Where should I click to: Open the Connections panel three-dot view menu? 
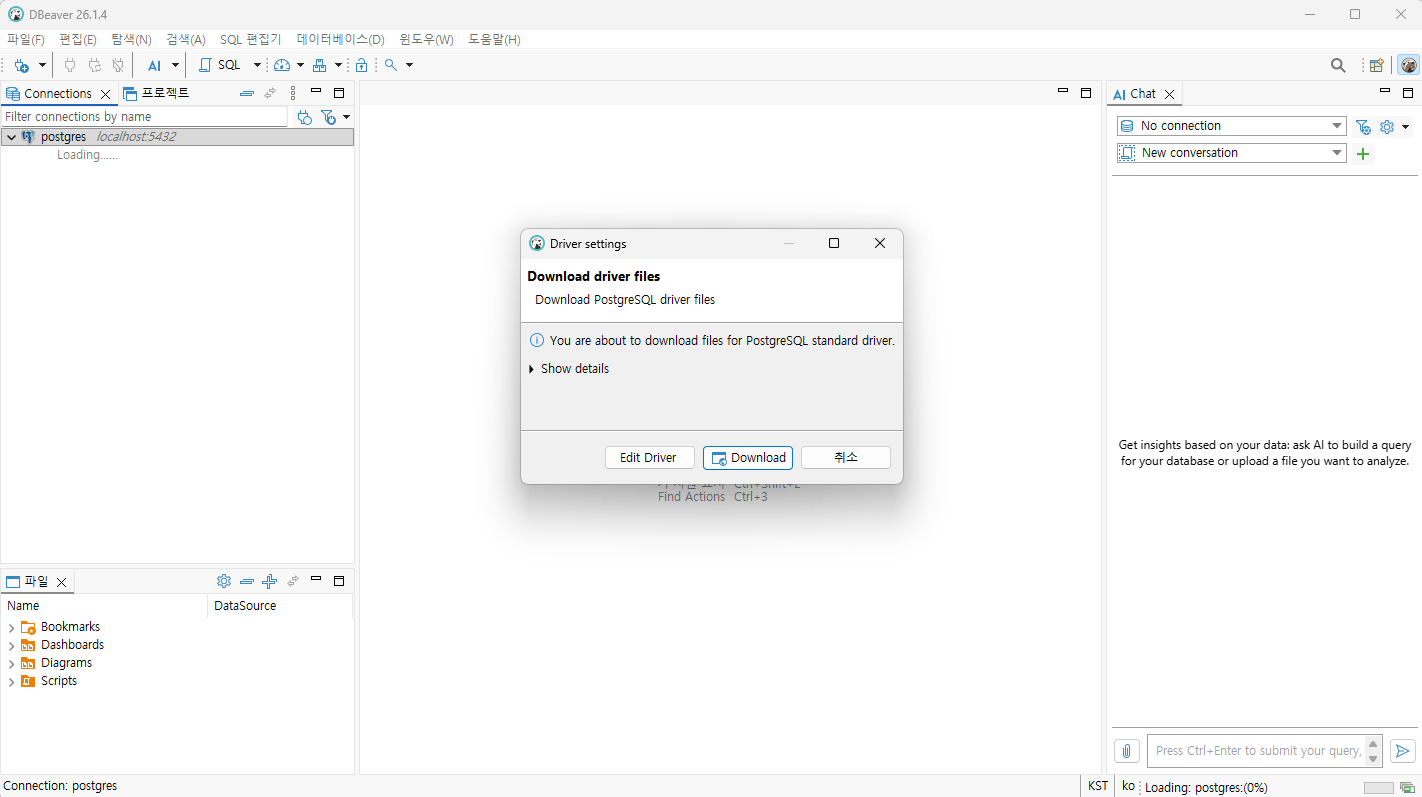click(293, 93)
